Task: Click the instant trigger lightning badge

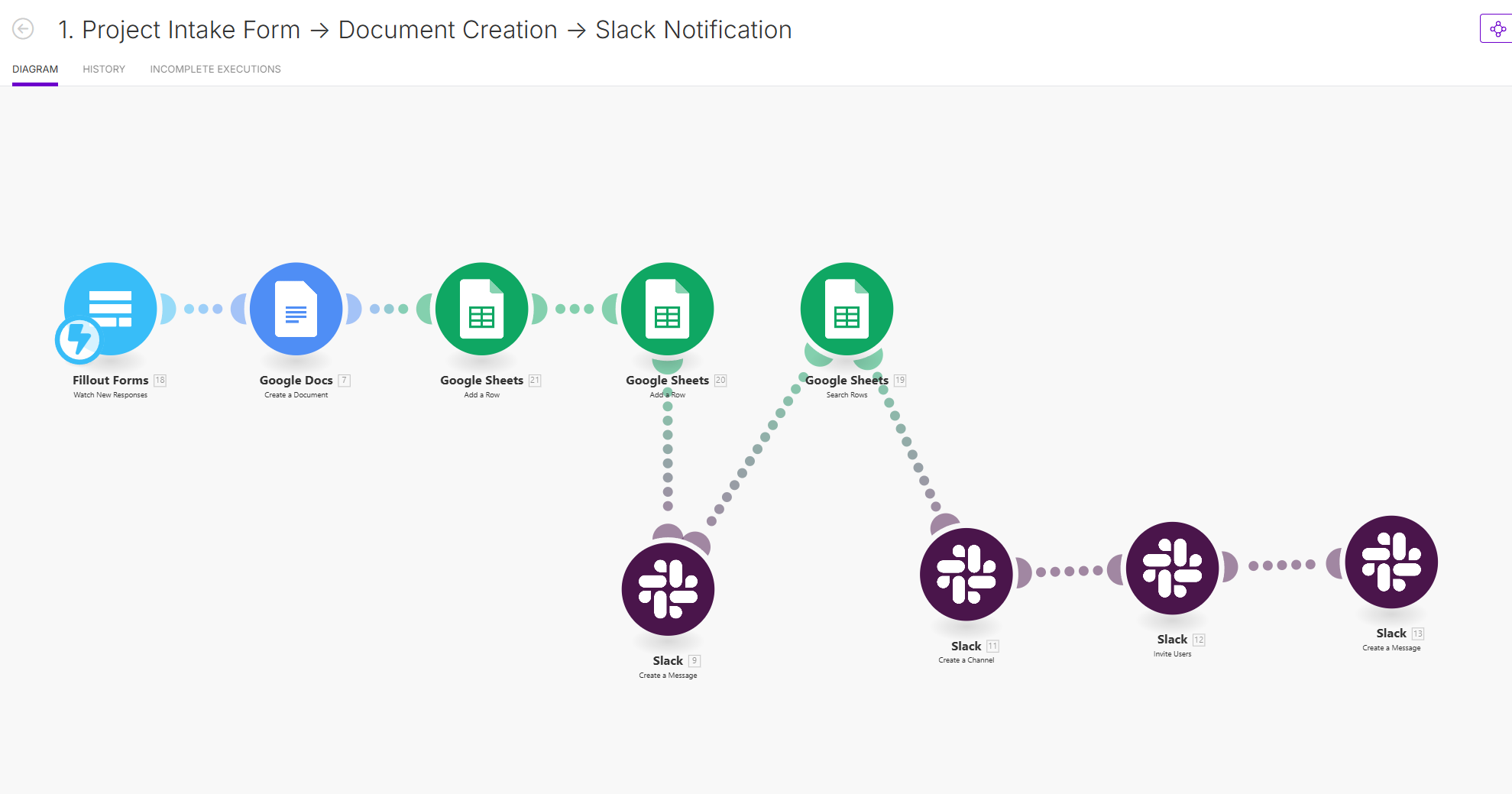Action: click(x=79, y=339)
